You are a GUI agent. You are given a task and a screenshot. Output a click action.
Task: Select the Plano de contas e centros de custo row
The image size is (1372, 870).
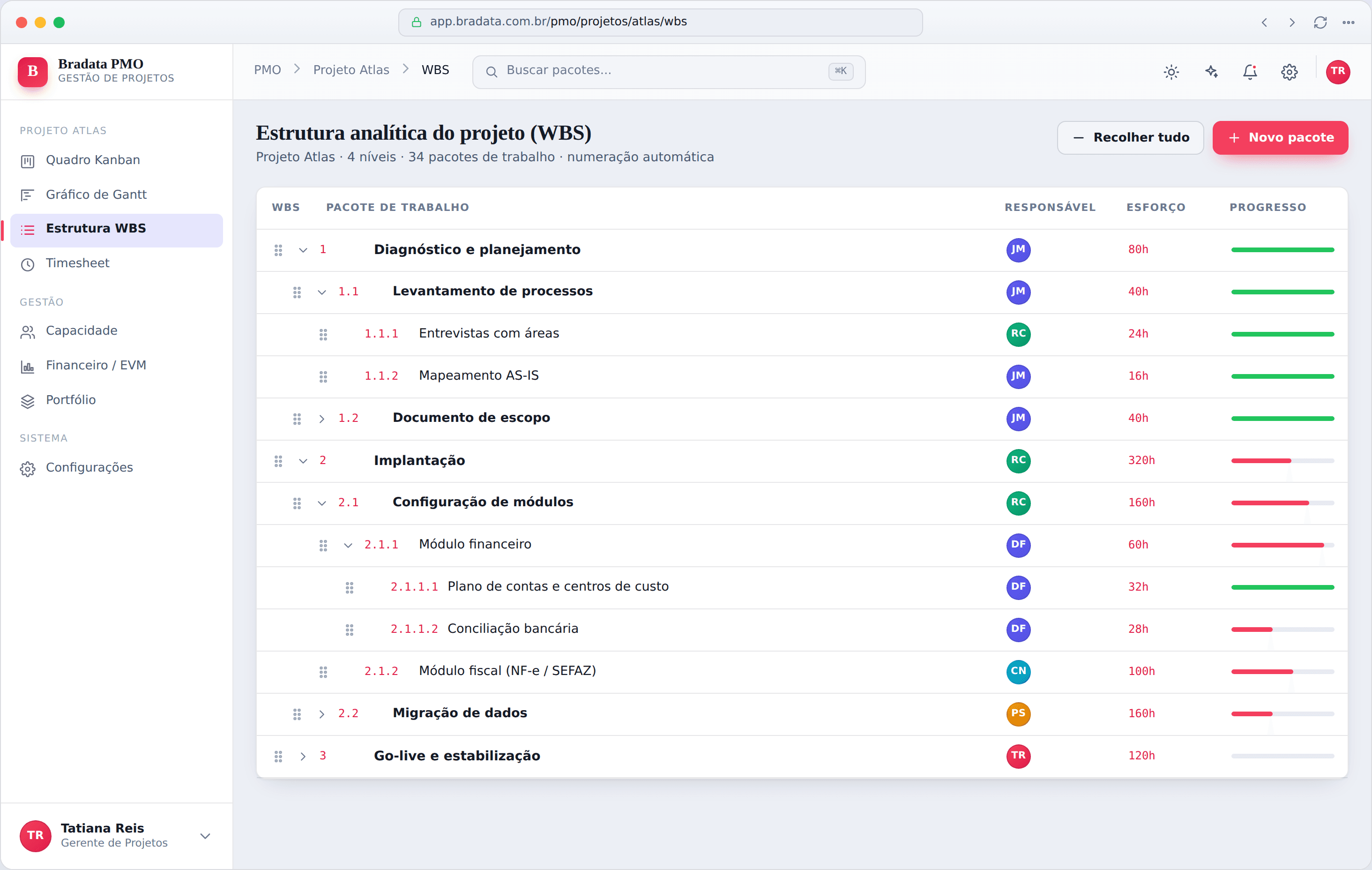point(802,587)
